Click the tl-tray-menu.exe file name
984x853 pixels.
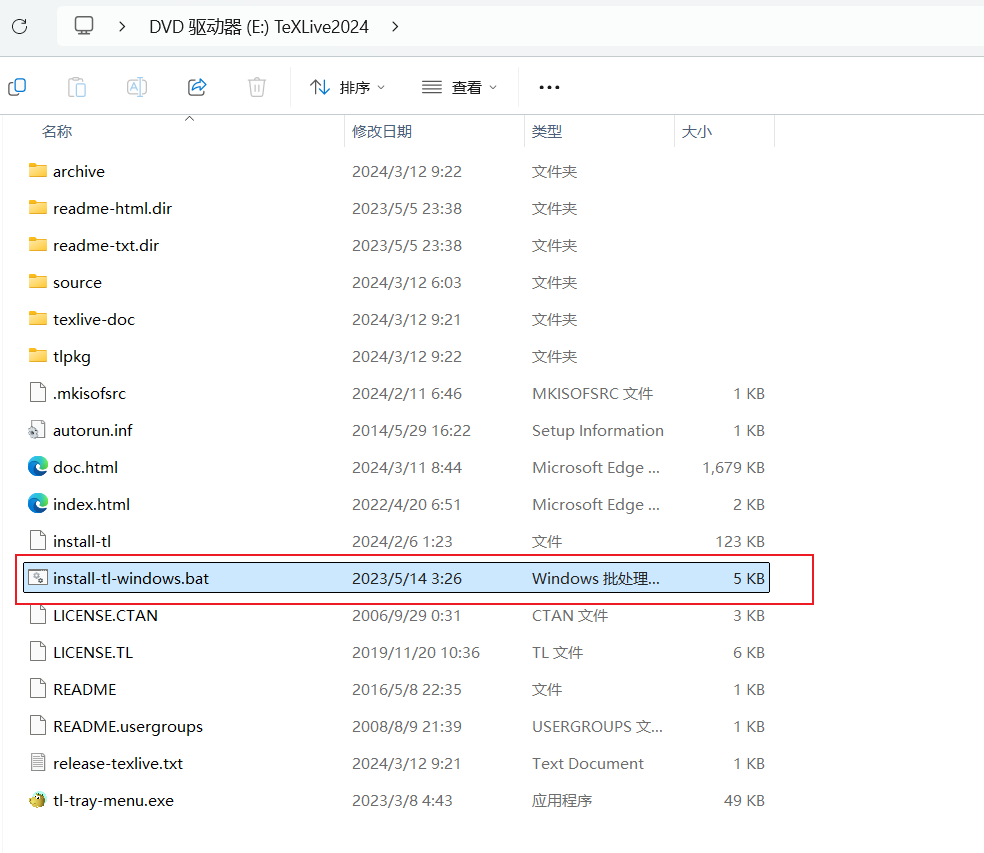click(x=113, y=801)
